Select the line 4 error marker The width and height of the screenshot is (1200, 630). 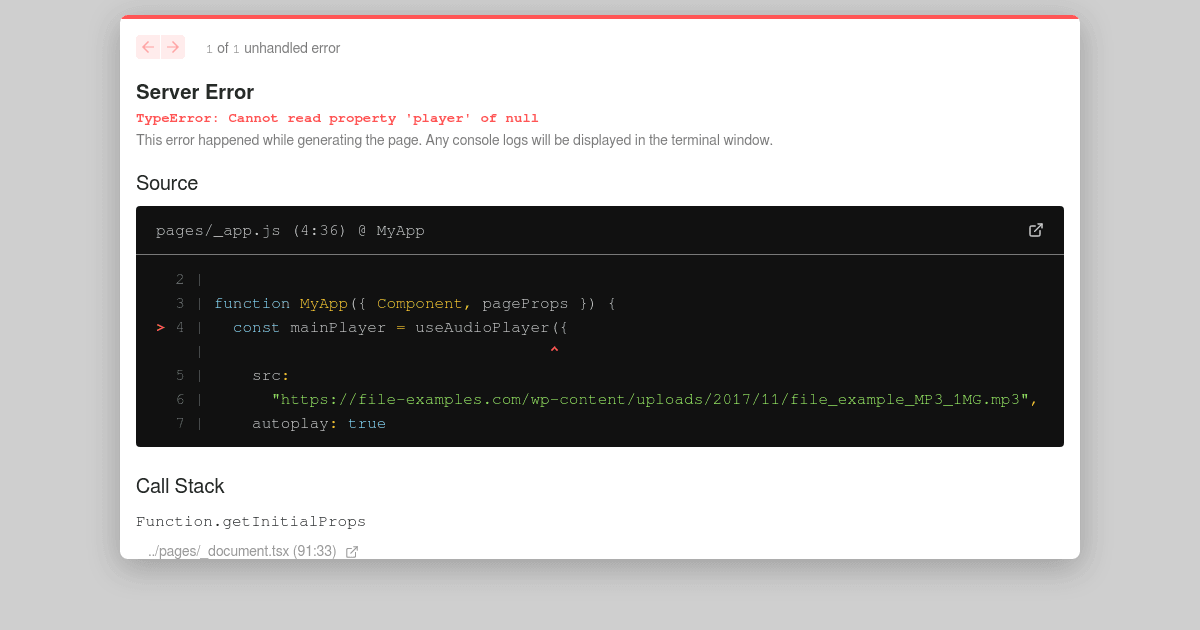159,327
